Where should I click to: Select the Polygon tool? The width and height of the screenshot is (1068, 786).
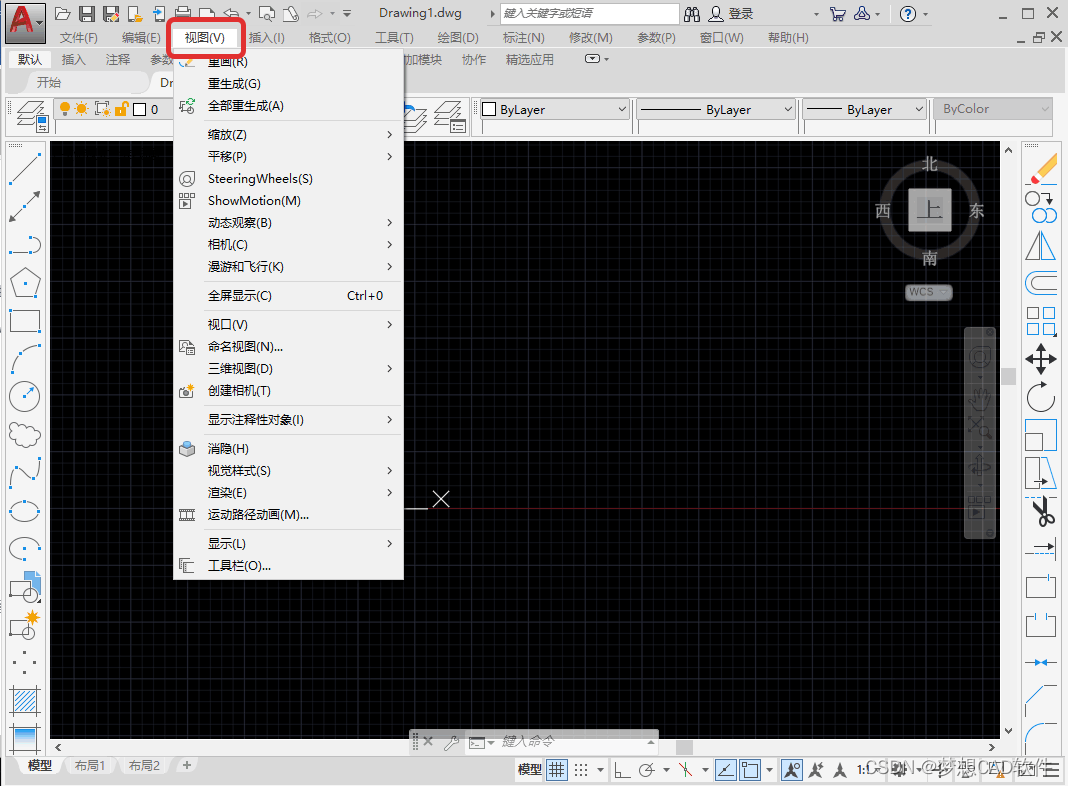(x=25, y=282)
